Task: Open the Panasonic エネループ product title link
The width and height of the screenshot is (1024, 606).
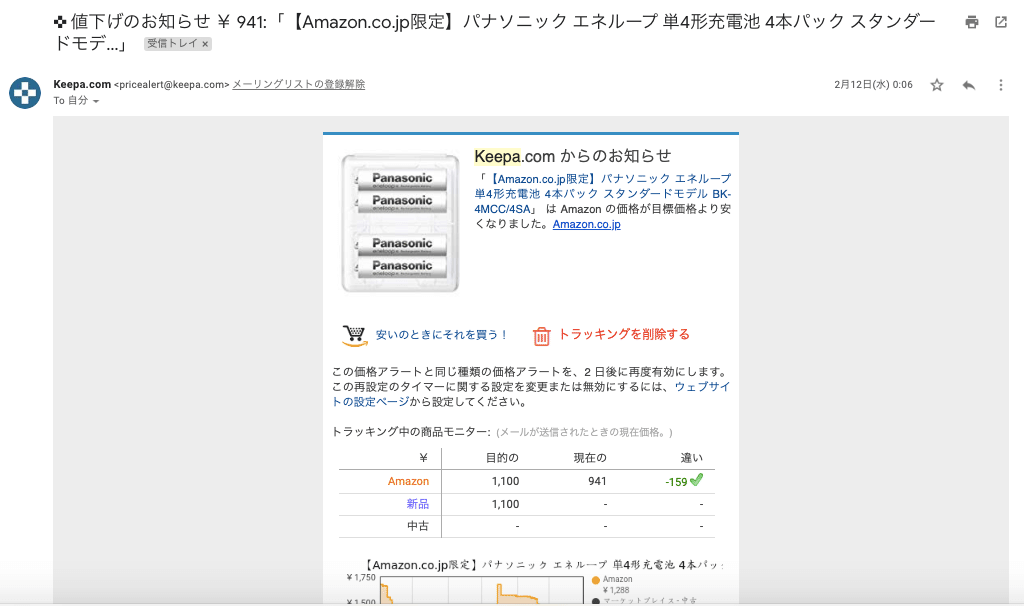Action: 605,193
